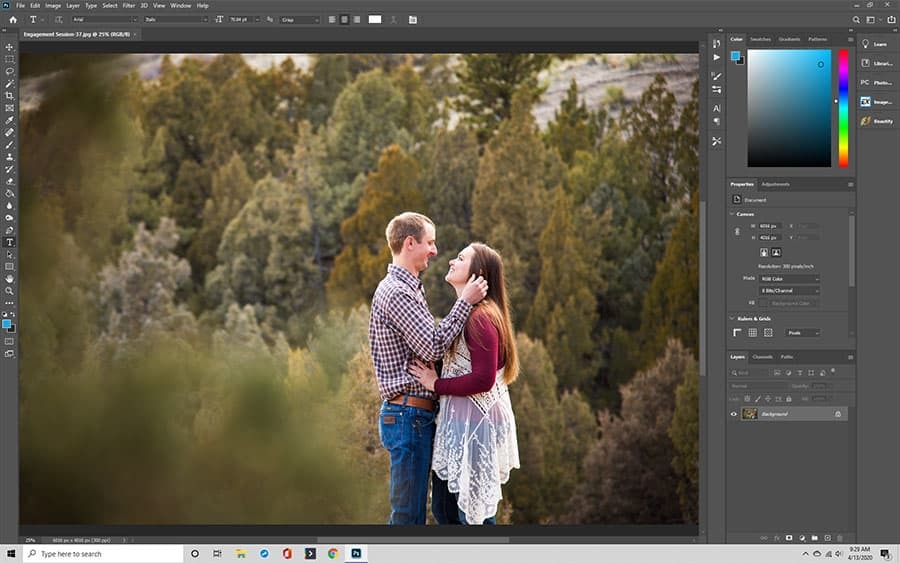This screenshot has height=563, width=900.
Task: Toggle the rulers icon under Rulers & Grids
Action: [738, 332]
